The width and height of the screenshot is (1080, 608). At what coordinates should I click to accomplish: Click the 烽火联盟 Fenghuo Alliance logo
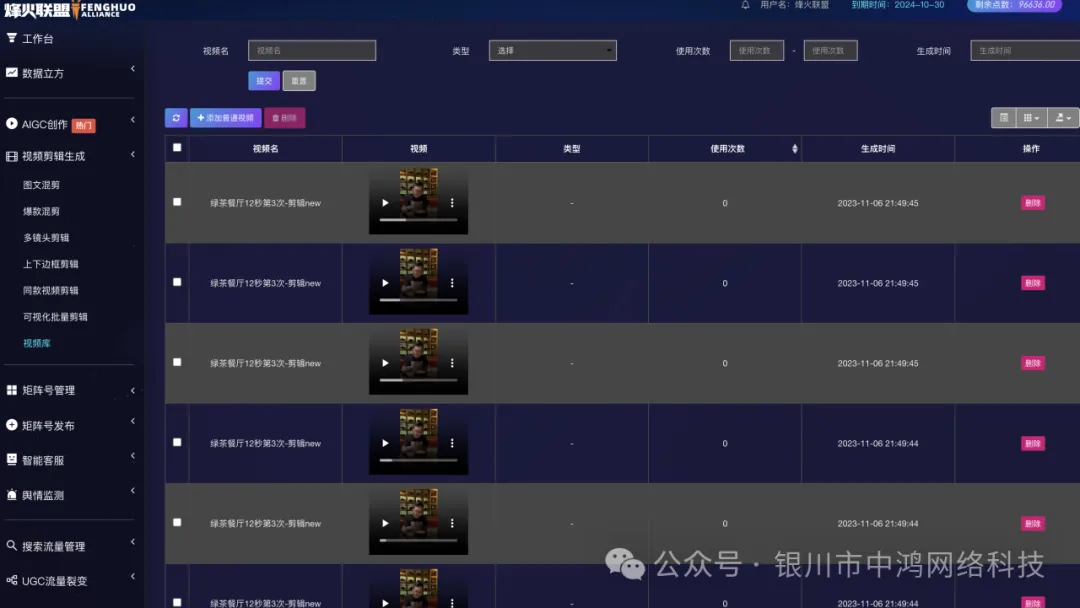(70, 10)
